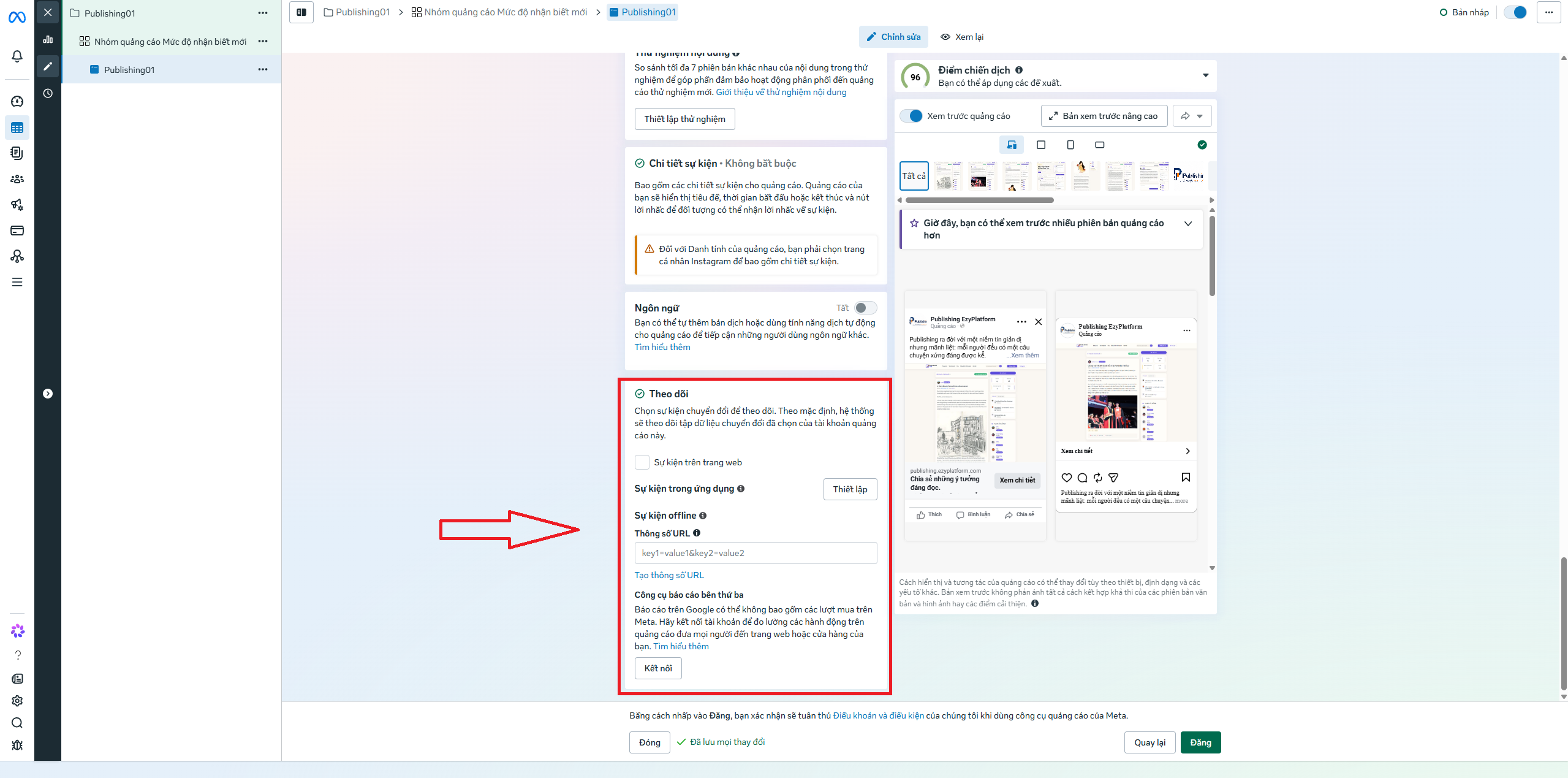Screen dimensions: 1568x778
Task: Select the pencil edit icon in dark rail
Action: pyautogui.click(x=48, y=66)
